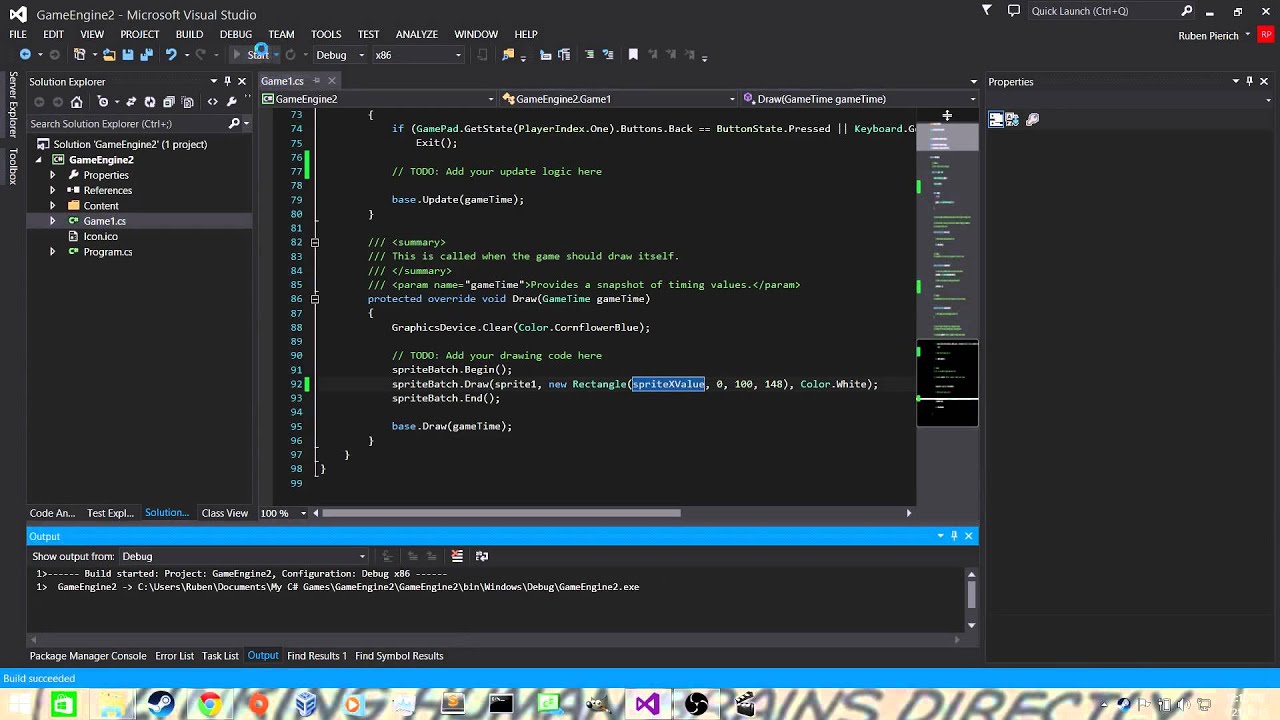This screenshot has width=1280, height=720.
Task: Click the Navigate Backward arrow in toolbar
Action: [x=25, y=55]
